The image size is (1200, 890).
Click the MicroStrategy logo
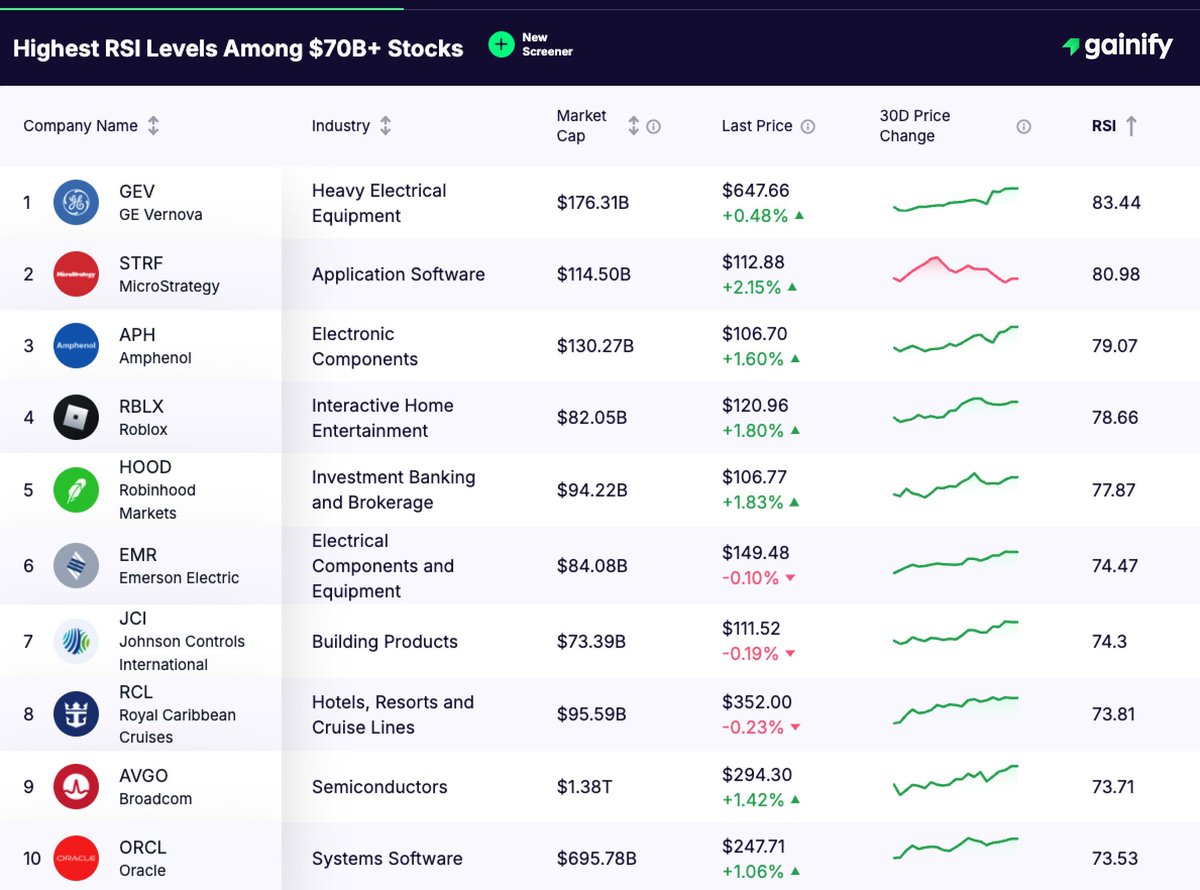pos(76,274)
